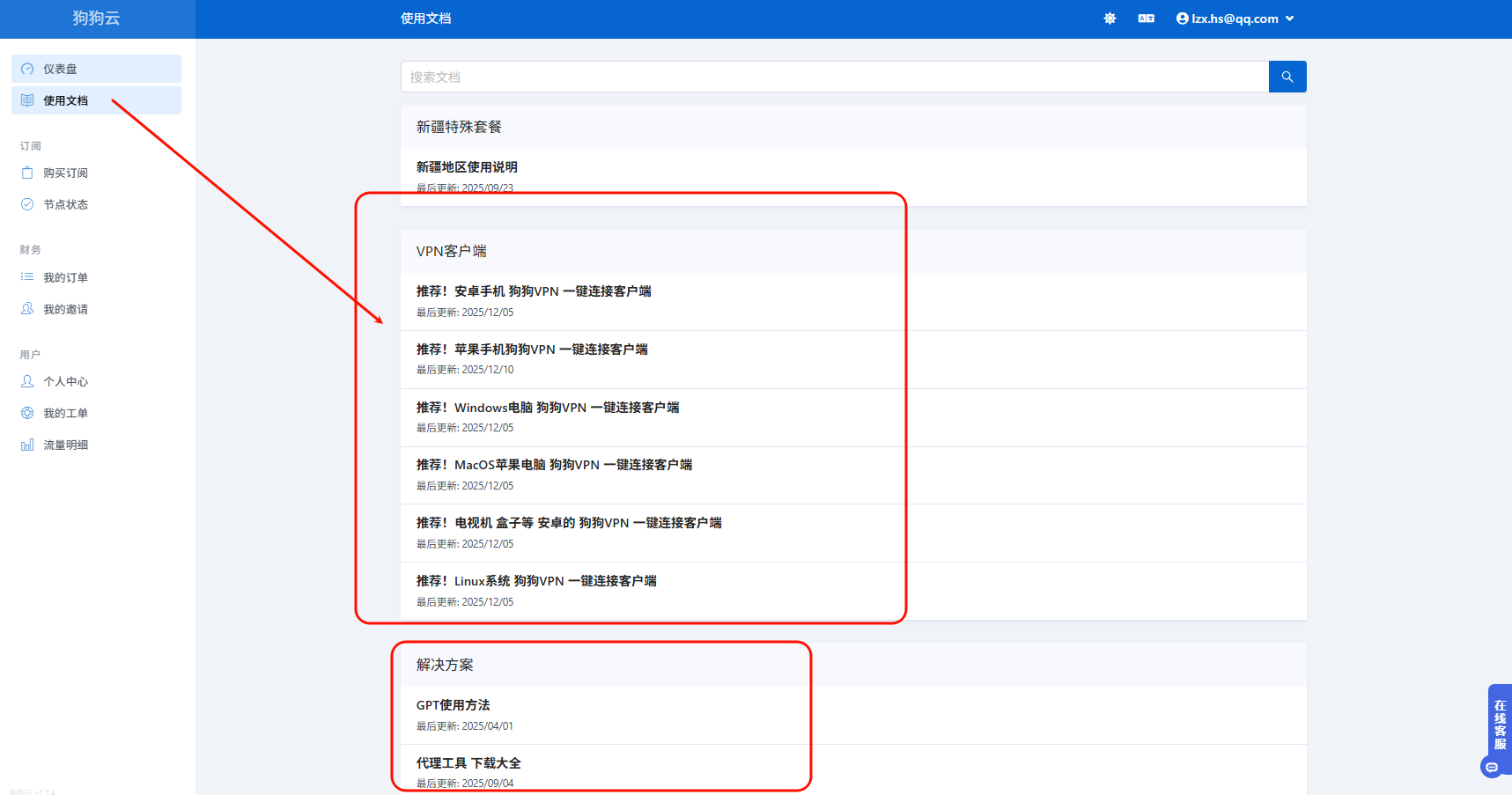Image resolution: width=1512 pixels, height=795 pixels.
Task: Toggle dark mode with the sun icon
Action: pos(1110,18)
